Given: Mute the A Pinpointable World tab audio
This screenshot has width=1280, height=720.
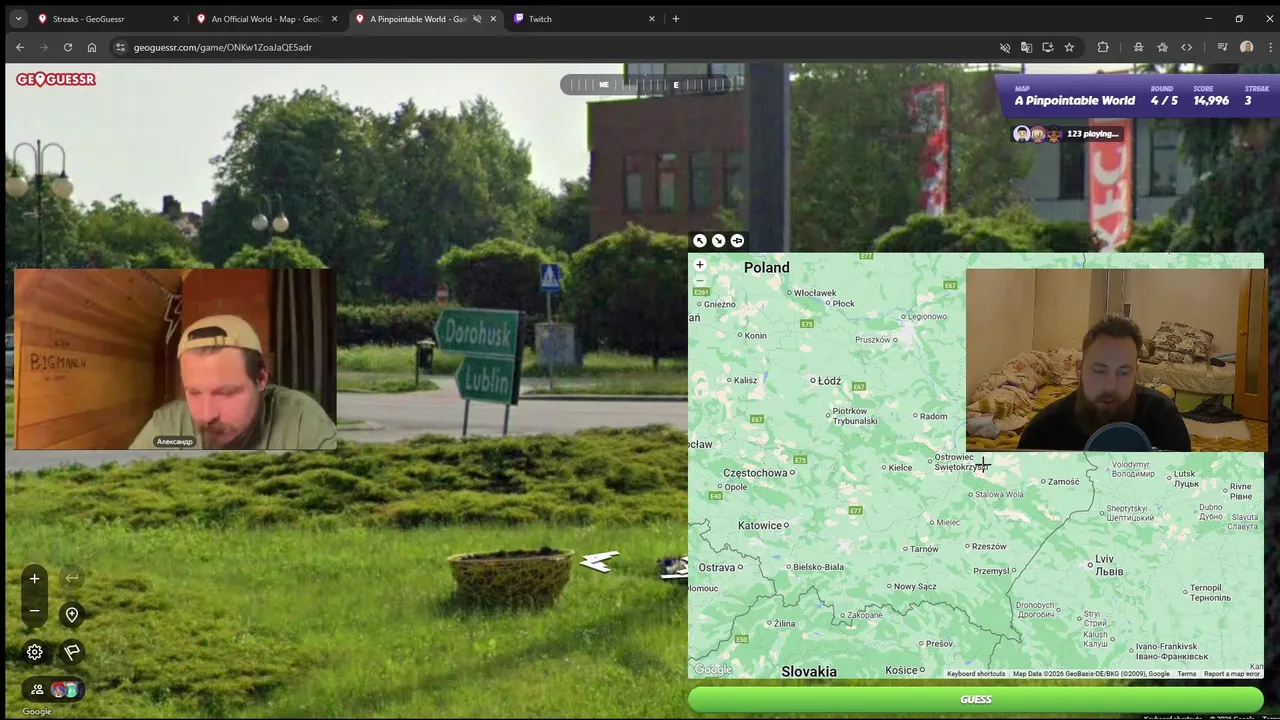Looking at the screenshot, I should [x=477, y=19].
